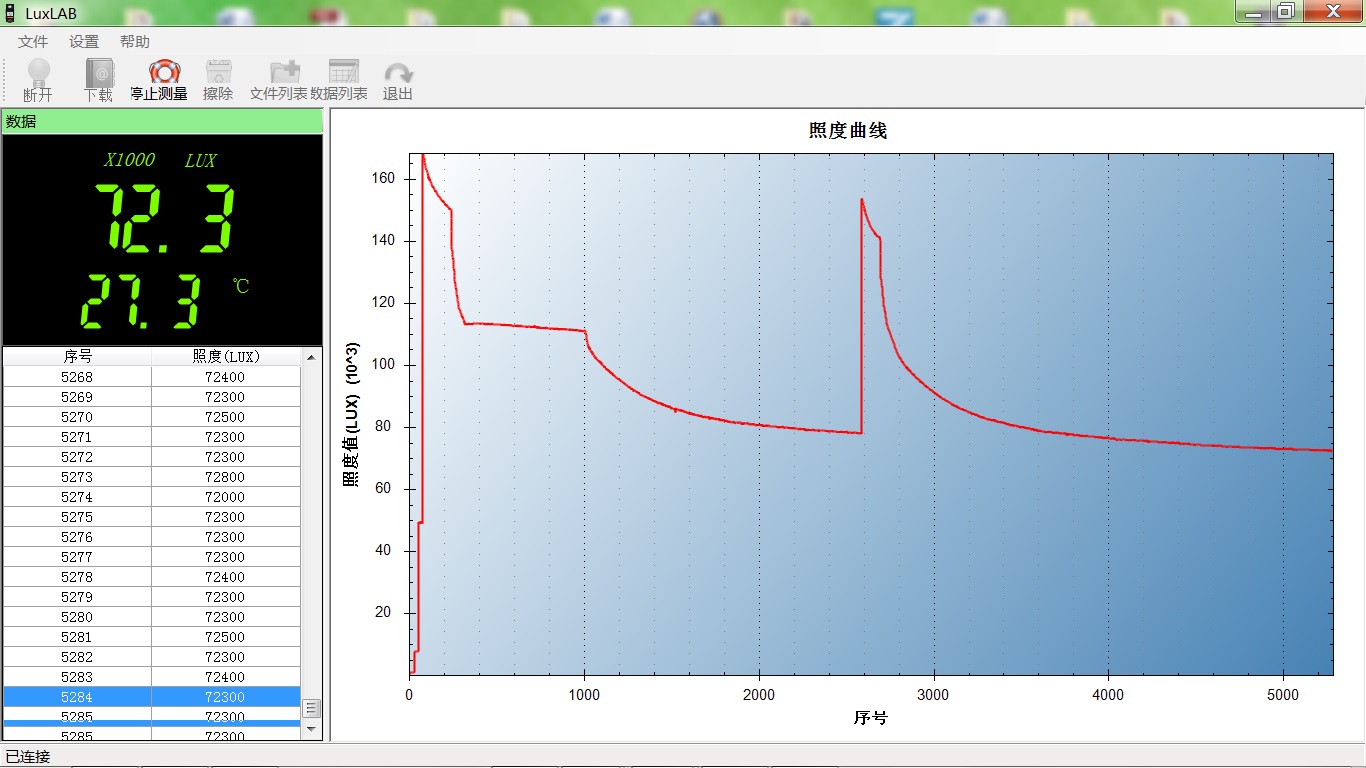Click the LuxLAB app icon in title bar
1366x768 pixels.
[x=11, y=13]
